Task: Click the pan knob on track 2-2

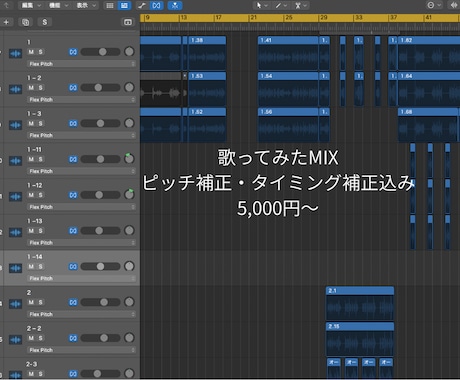Action: tap(129, 338)
